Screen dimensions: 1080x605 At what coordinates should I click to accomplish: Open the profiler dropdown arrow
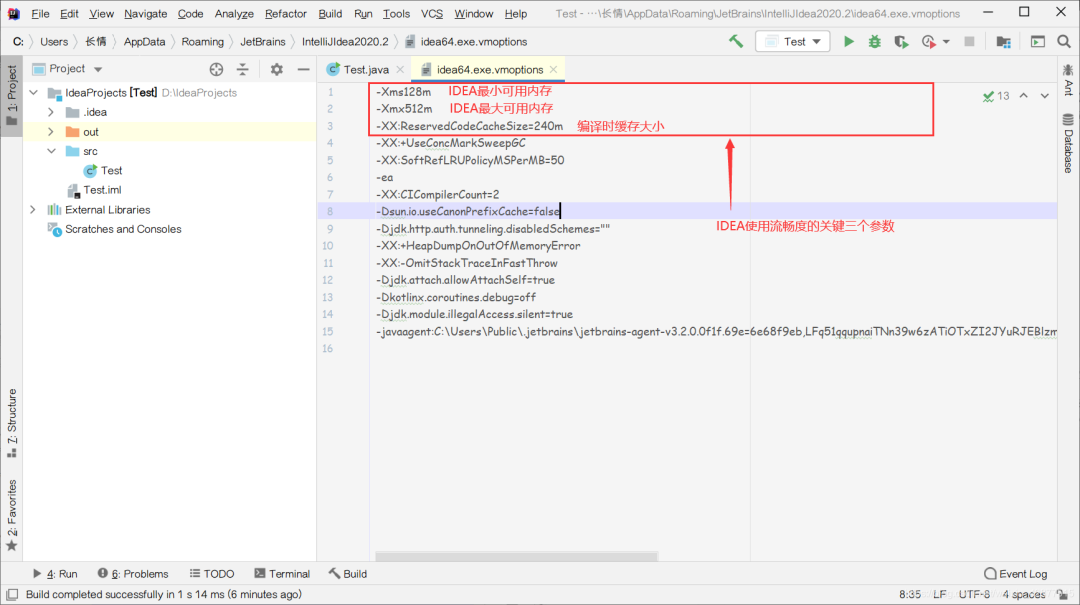(946, 42)
